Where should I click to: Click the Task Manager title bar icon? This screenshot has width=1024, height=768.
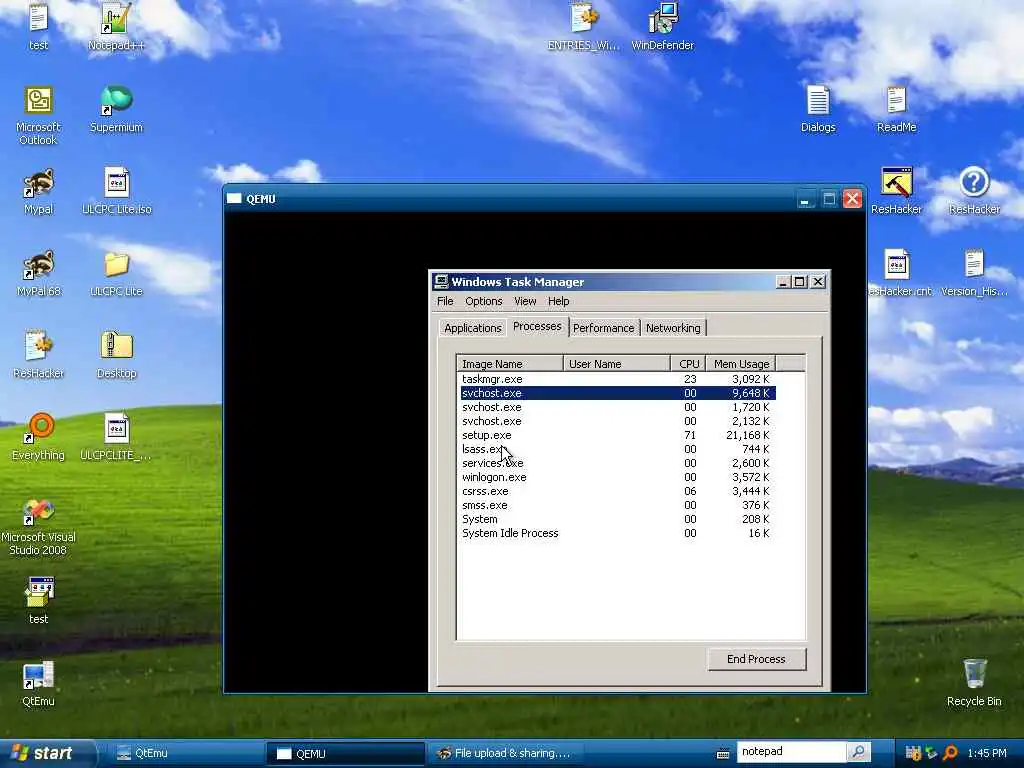pos(441,281)
